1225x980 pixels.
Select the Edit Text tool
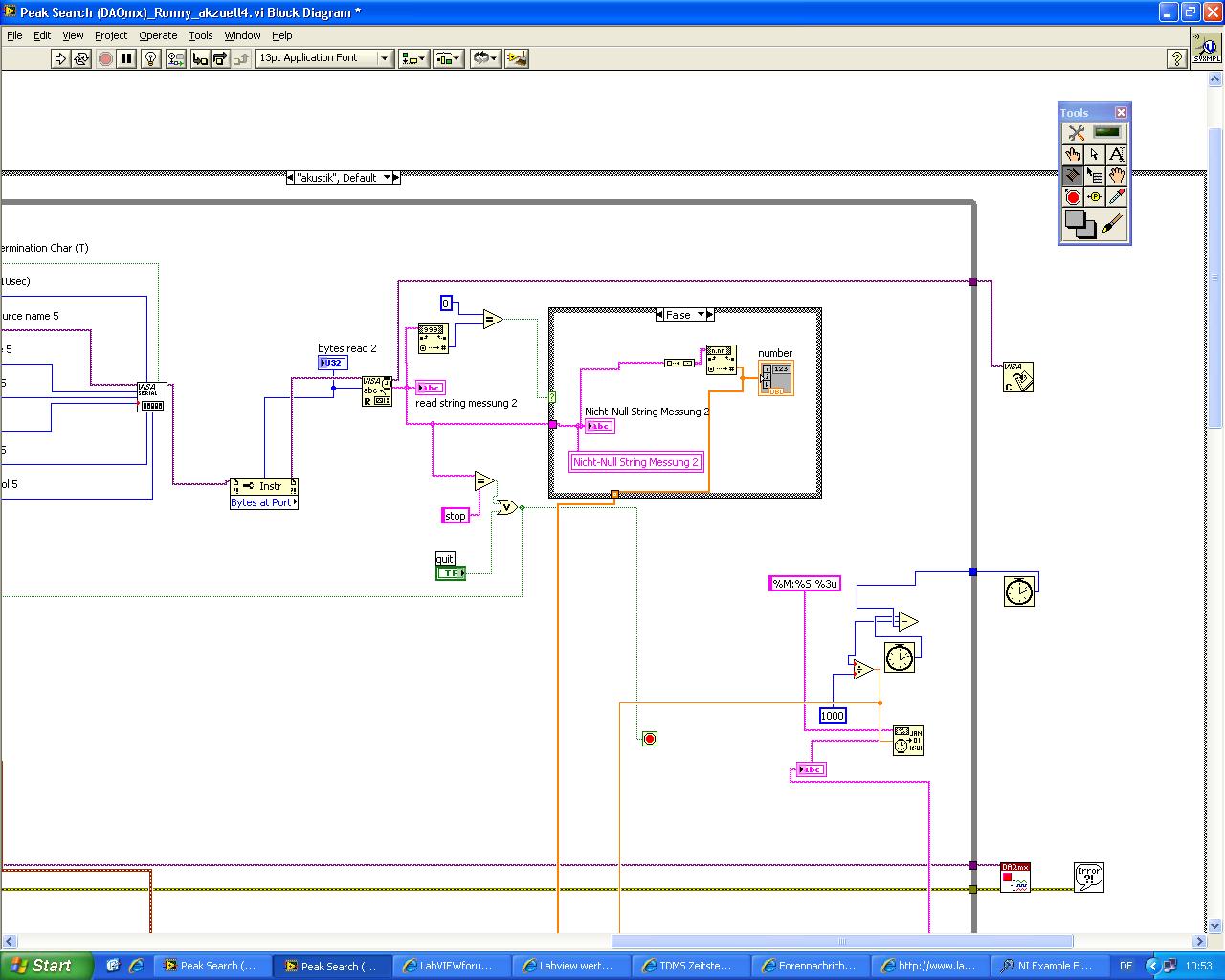pos(1116,154)
